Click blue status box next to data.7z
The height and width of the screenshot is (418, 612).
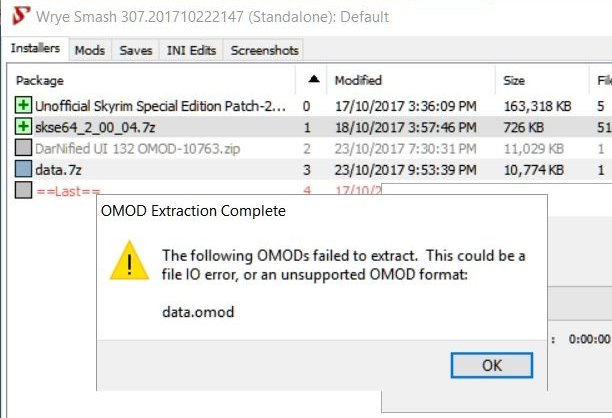coord(23,169)
